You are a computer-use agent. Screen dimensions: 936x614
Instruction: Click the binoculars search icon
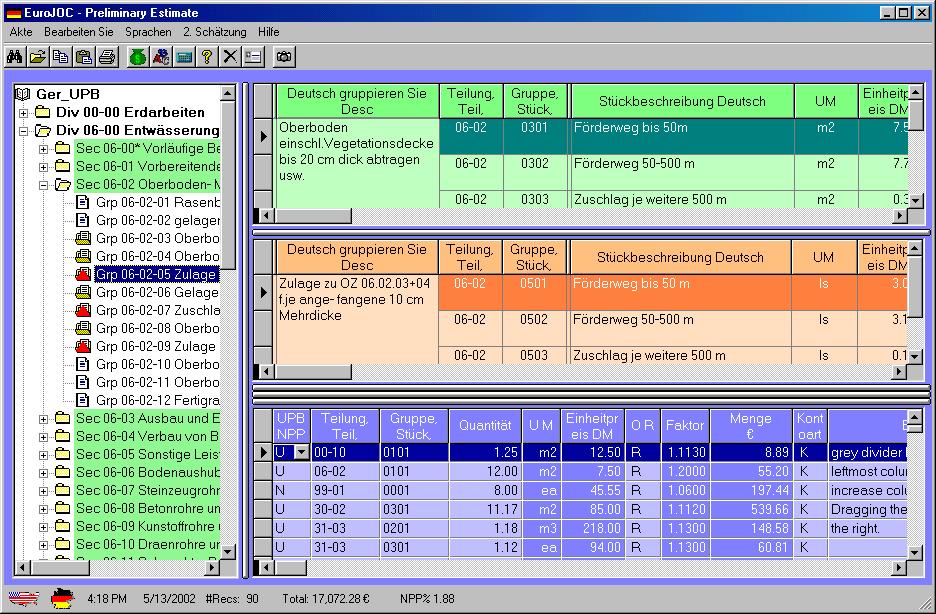tap(15, 57)
